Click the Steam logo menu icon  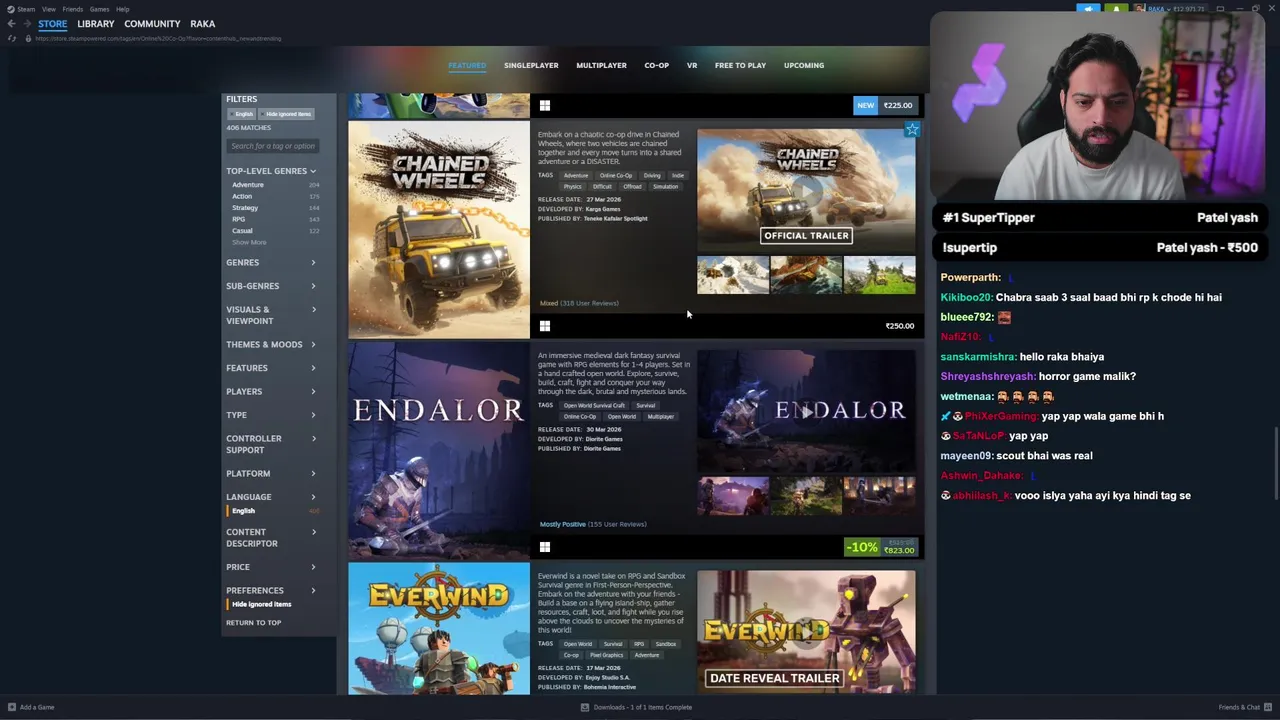click(11, 9)
